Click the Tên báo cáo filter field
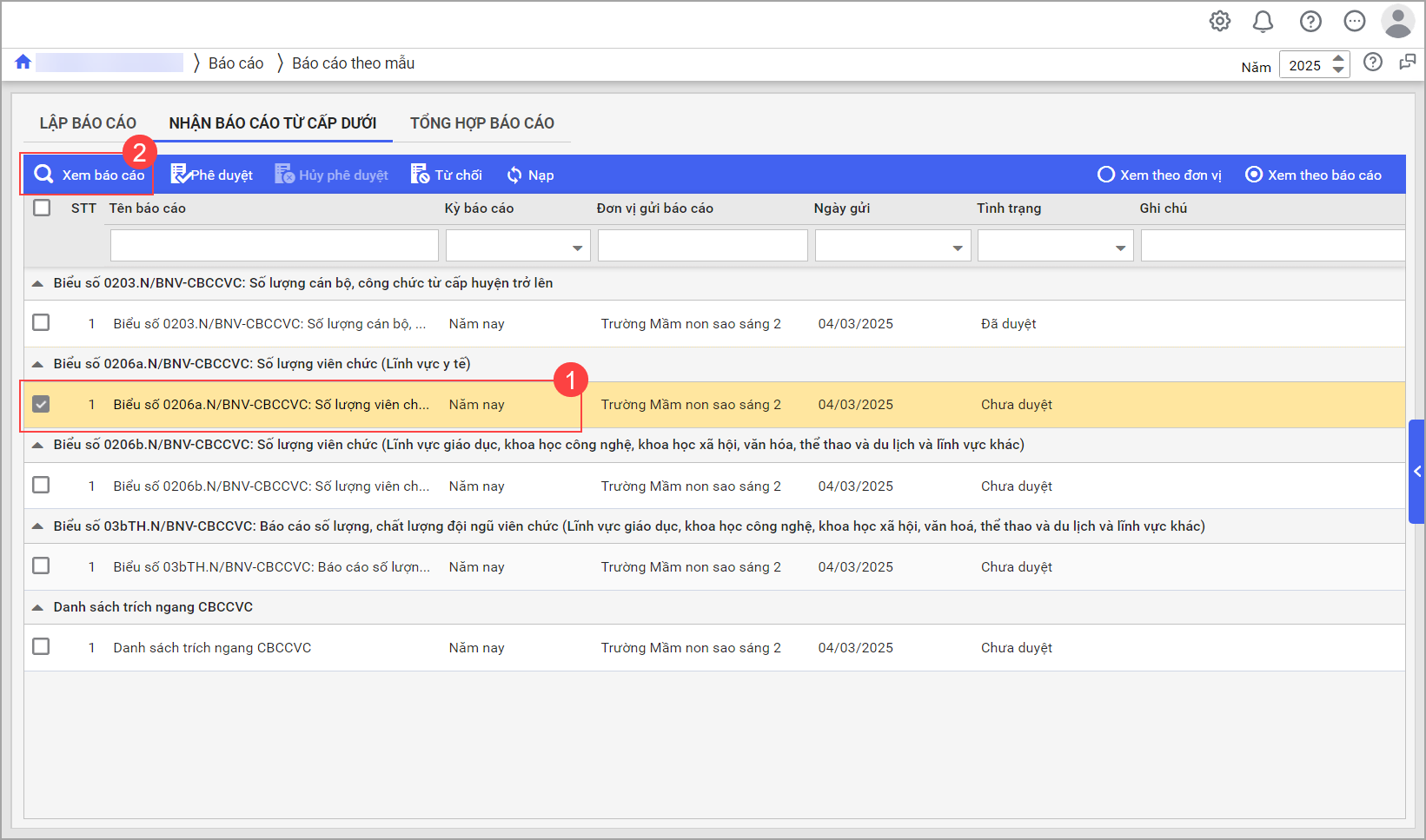 (x=274, y=247)
